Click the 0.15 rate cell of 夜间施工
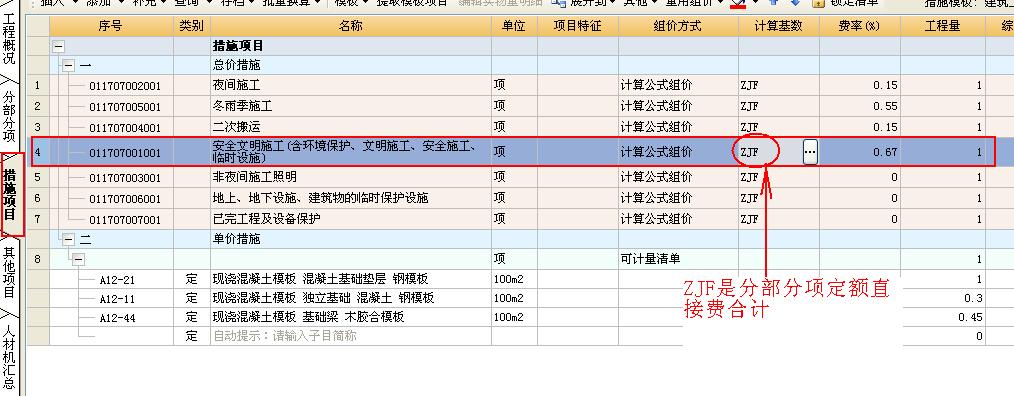The image size is (1014, 396). 859,85
